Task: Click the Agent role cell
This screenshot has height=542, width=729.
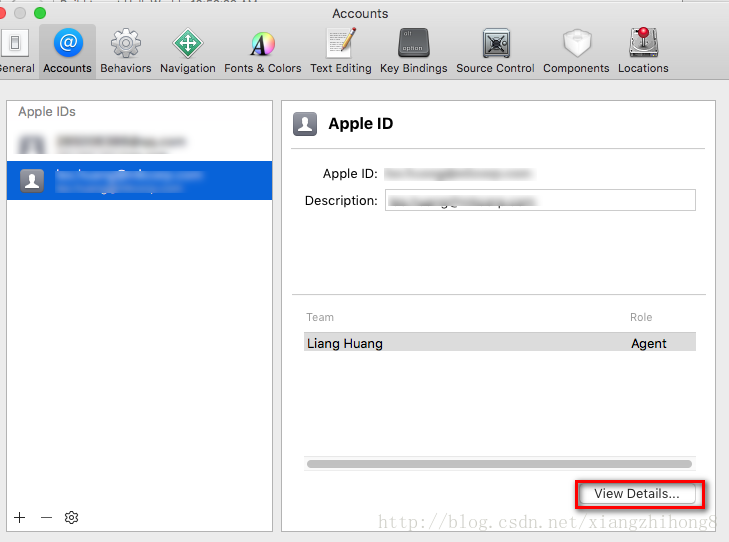Action: (649, 344)
